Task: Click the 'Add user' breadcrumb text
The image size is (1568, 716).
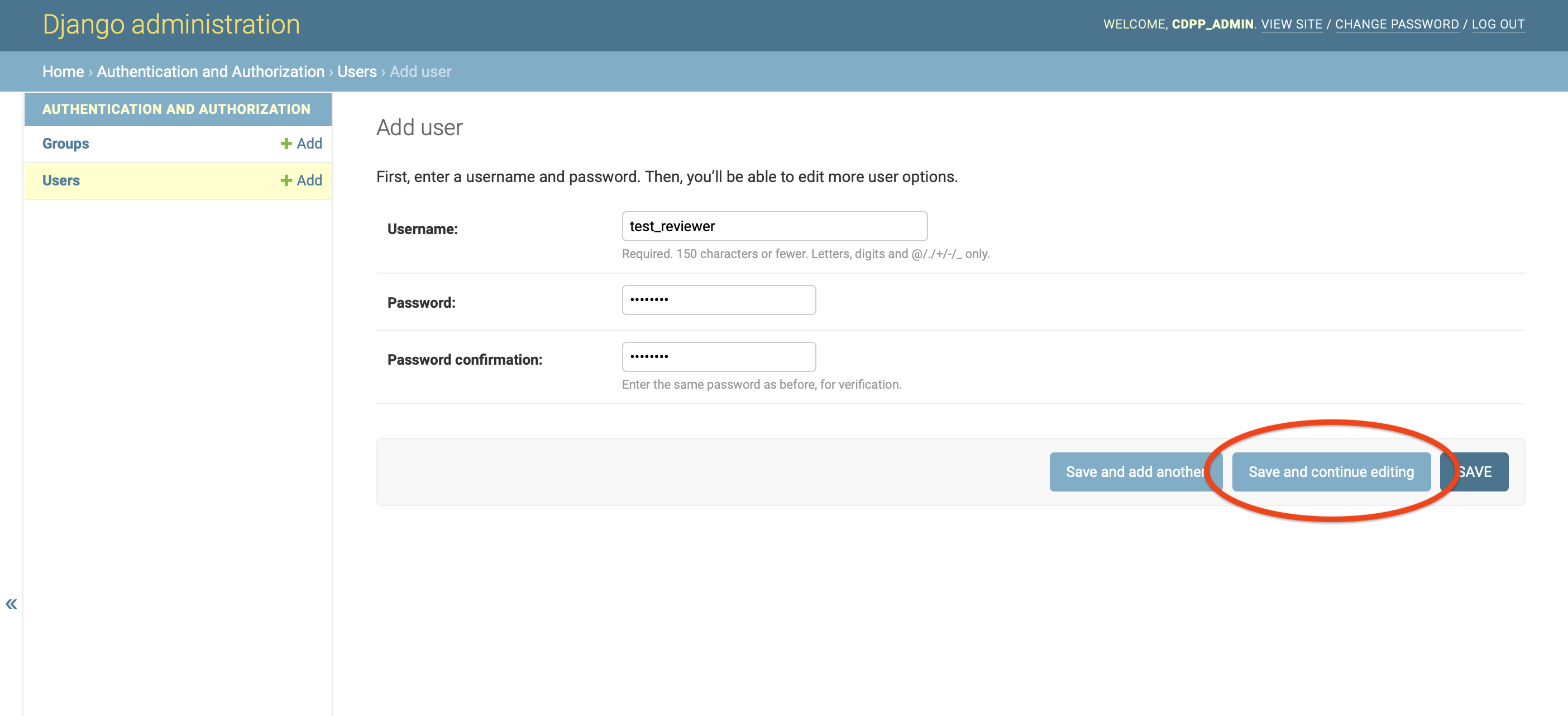Action: click(x=420, y=71)
